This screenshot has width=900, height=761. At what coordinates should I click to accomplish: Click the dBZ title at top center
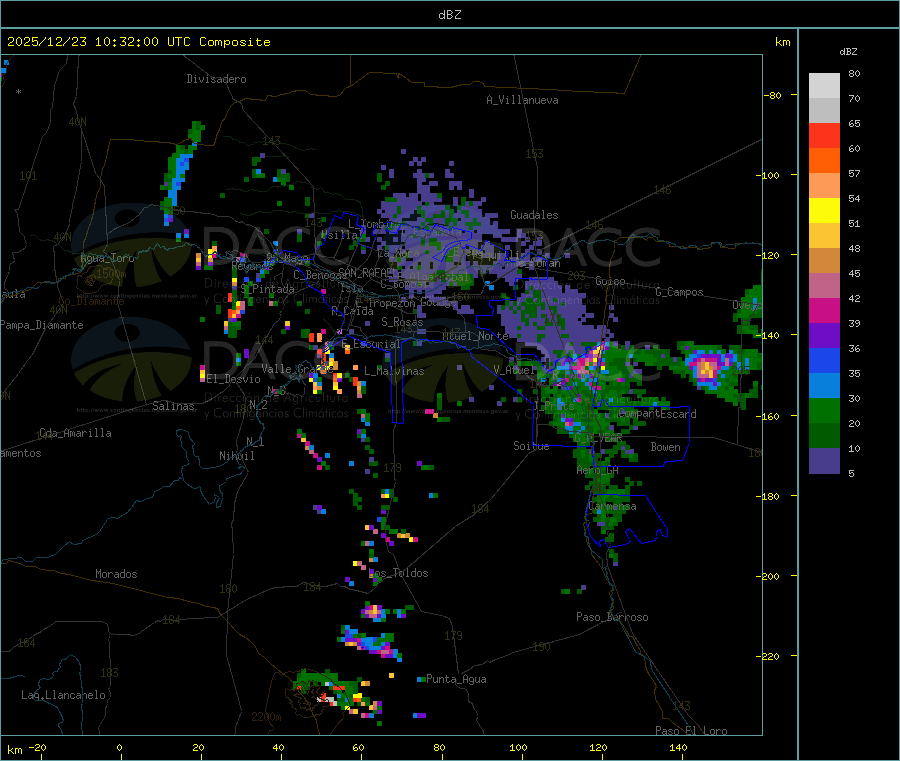click(x=449, y=15)
